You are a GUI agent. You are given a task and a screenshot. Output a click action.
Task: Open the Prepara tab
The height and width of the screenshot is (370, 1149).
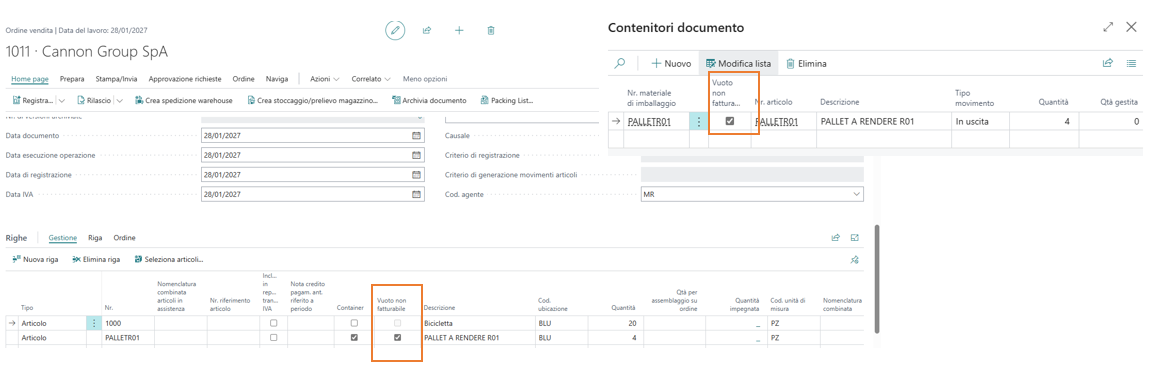click(72, 79)
